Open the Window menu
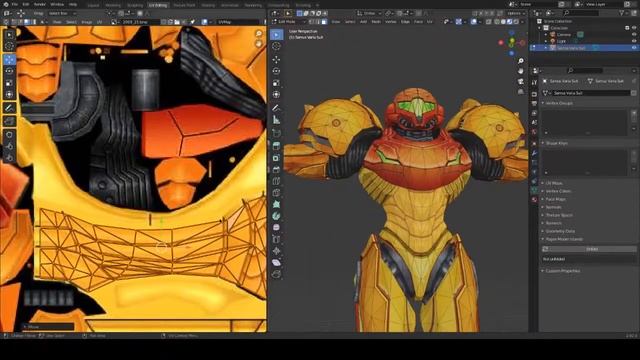 (x=57, y=4)
